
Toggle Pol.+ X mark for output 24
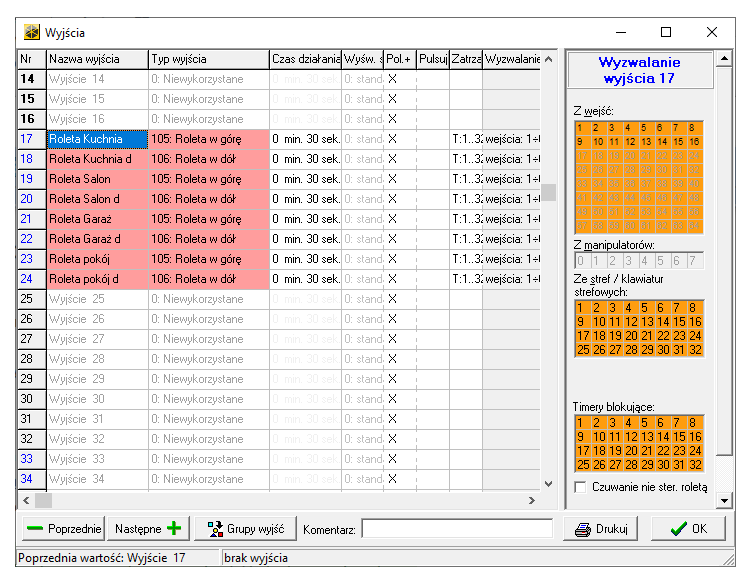393,279
